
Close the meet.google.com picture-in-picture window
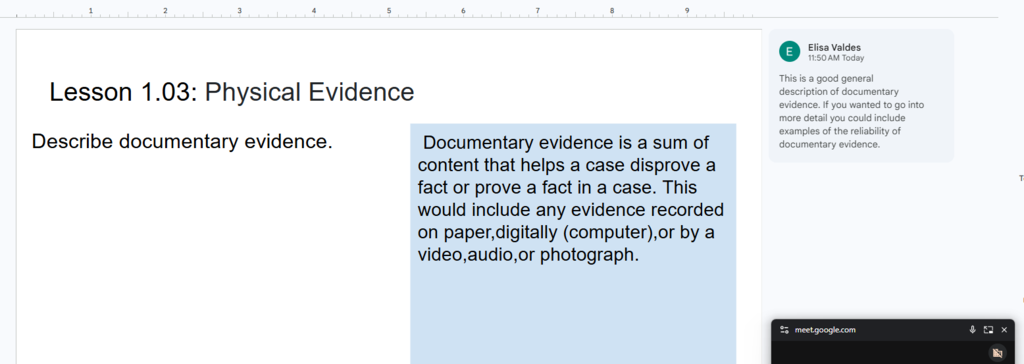[1004, 330]
